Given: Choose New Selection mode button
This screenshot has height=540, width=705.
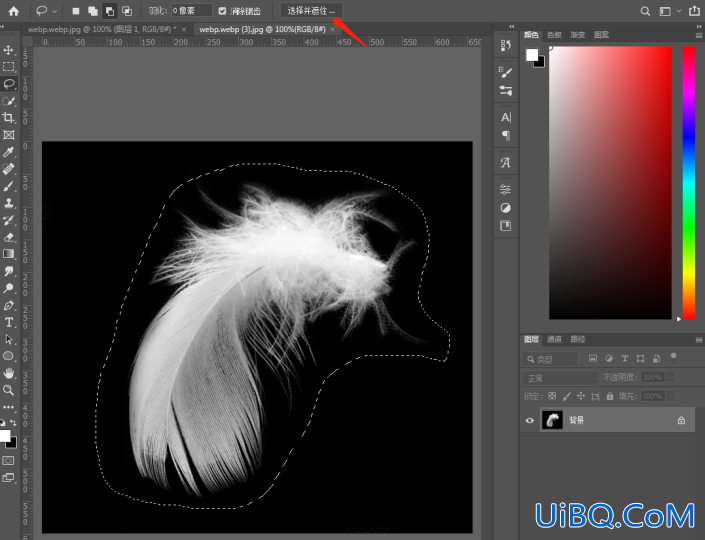Looking at the screenshot, I should (76, 11).
